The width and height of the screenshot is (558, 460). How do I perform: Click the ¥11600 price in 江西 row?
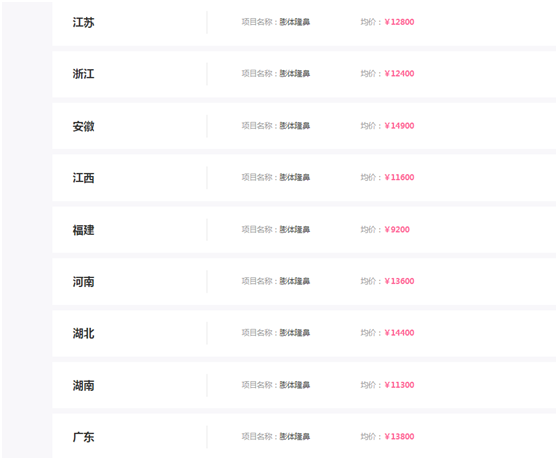pos(399,178)
